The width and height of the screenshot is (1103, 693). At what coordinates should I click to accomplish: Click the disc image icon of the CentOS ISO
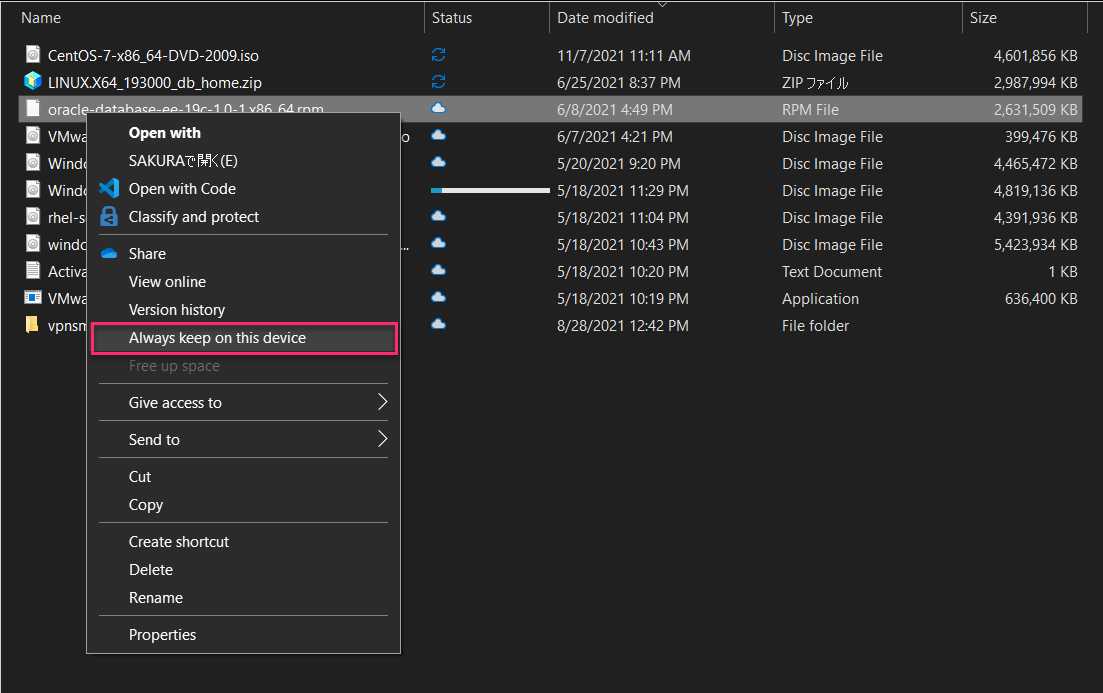[32, 55]
